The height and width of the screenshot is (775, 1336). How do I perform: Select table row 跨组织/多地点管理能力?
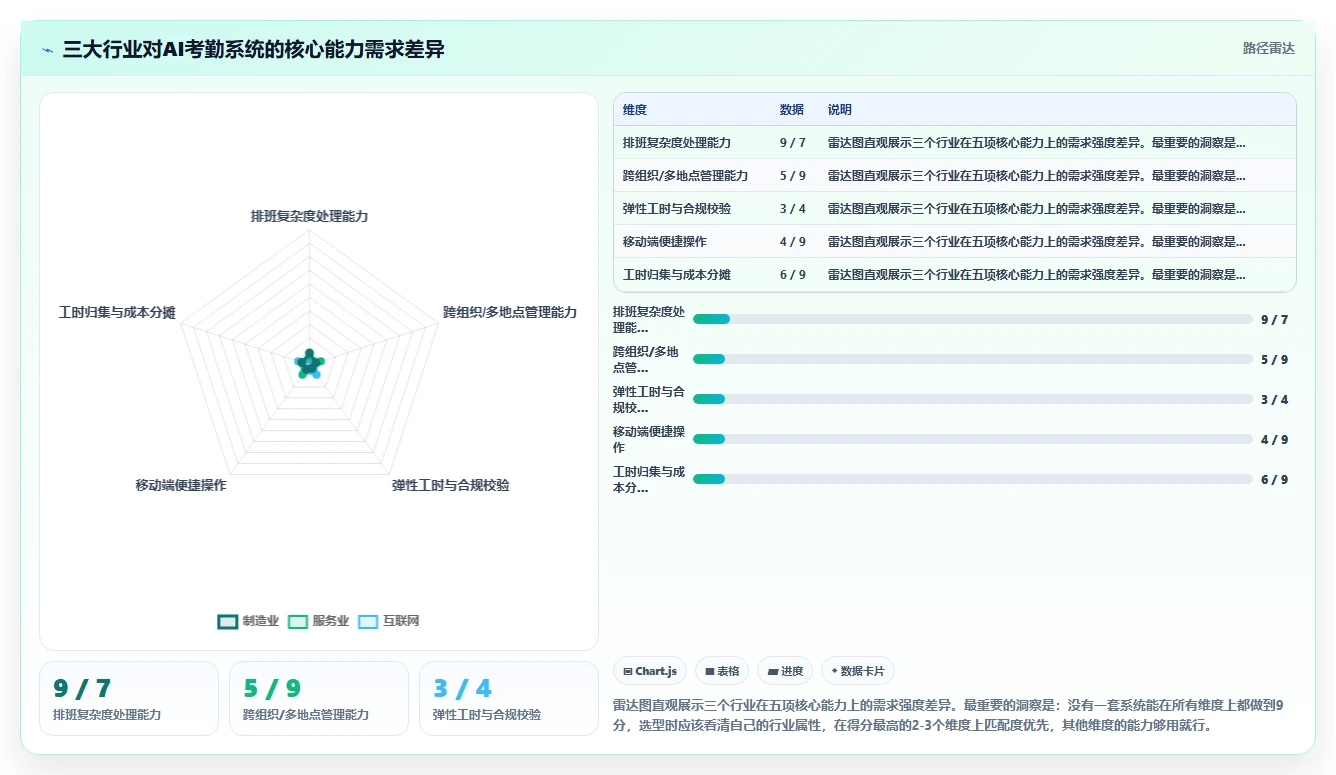[x=954, y=176]
